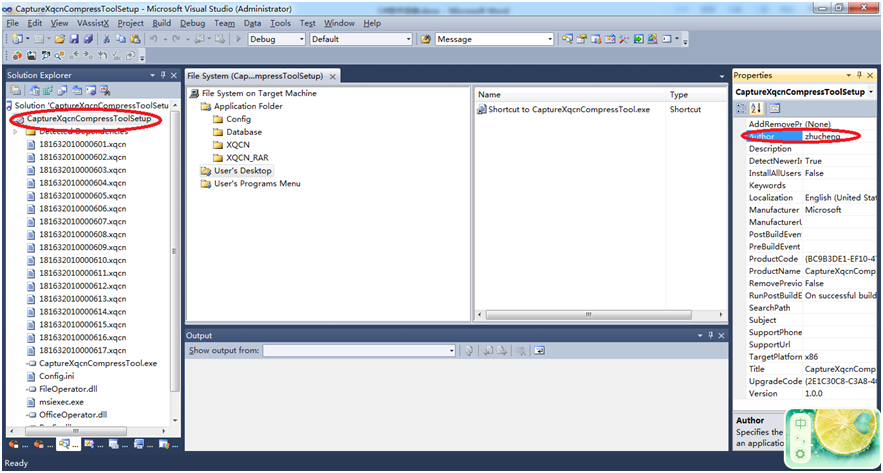Click the Command Window toolbar icon
This screenshot has width=883, height=473.
pyautogui.click(x=667, y=39)
